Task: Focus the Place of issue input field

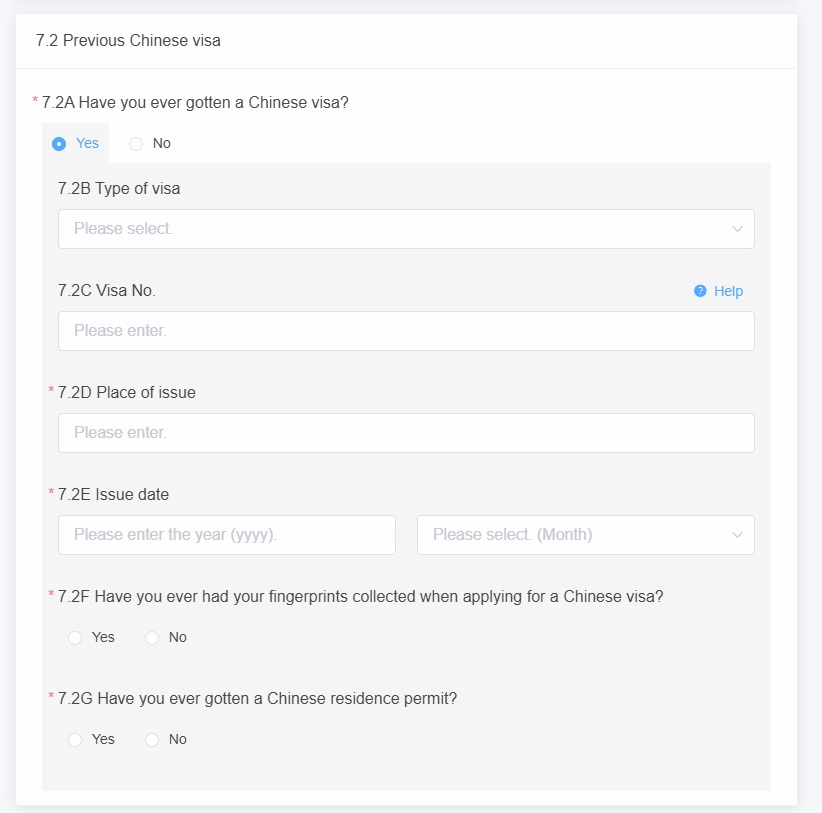Action: tap(406, 433)
